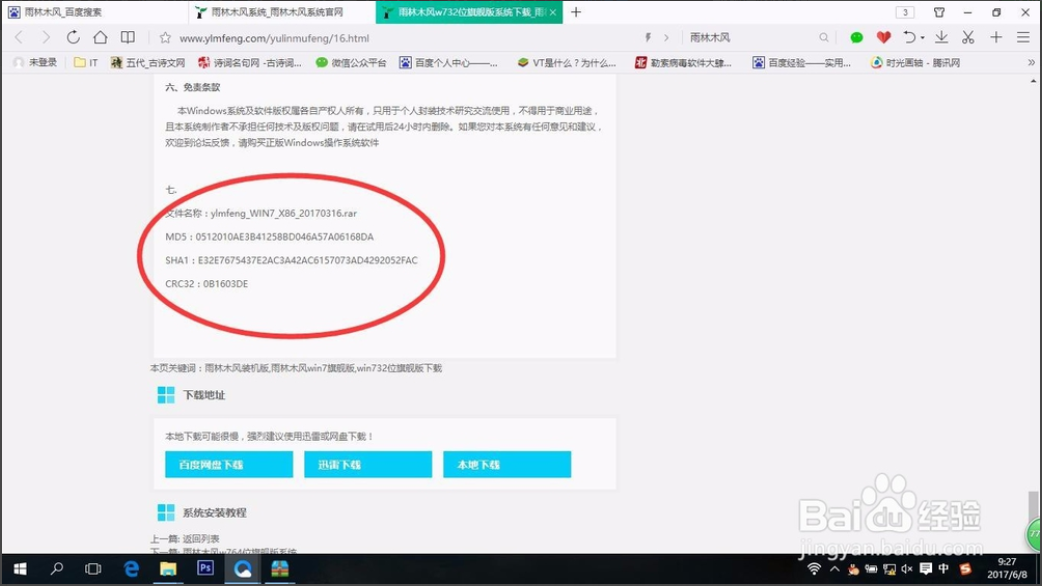
Task: Click the CRC32 value 0B1603DE
Action: click(225, 284)
